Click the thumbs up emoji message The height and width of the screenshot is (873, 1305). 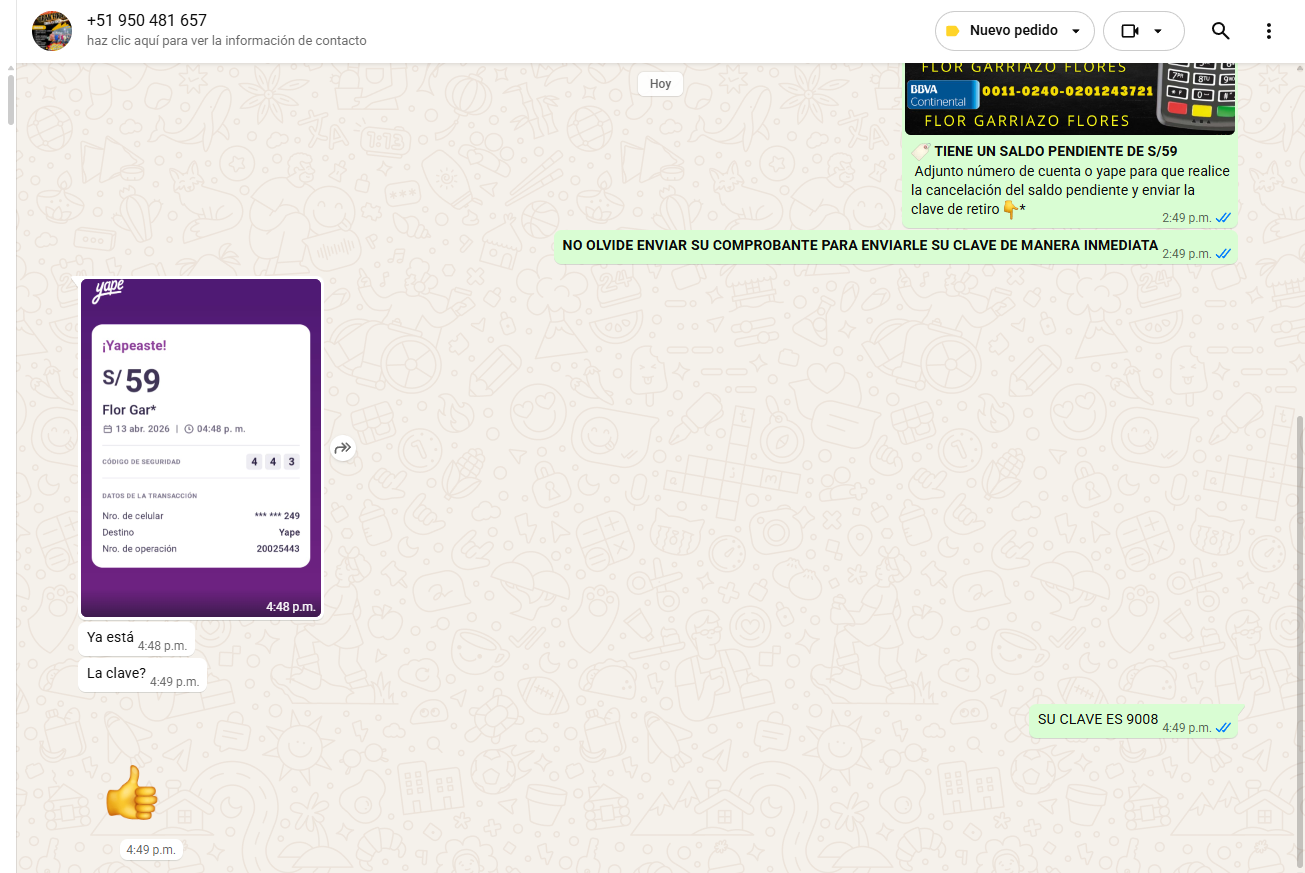(x=132, y=794)
